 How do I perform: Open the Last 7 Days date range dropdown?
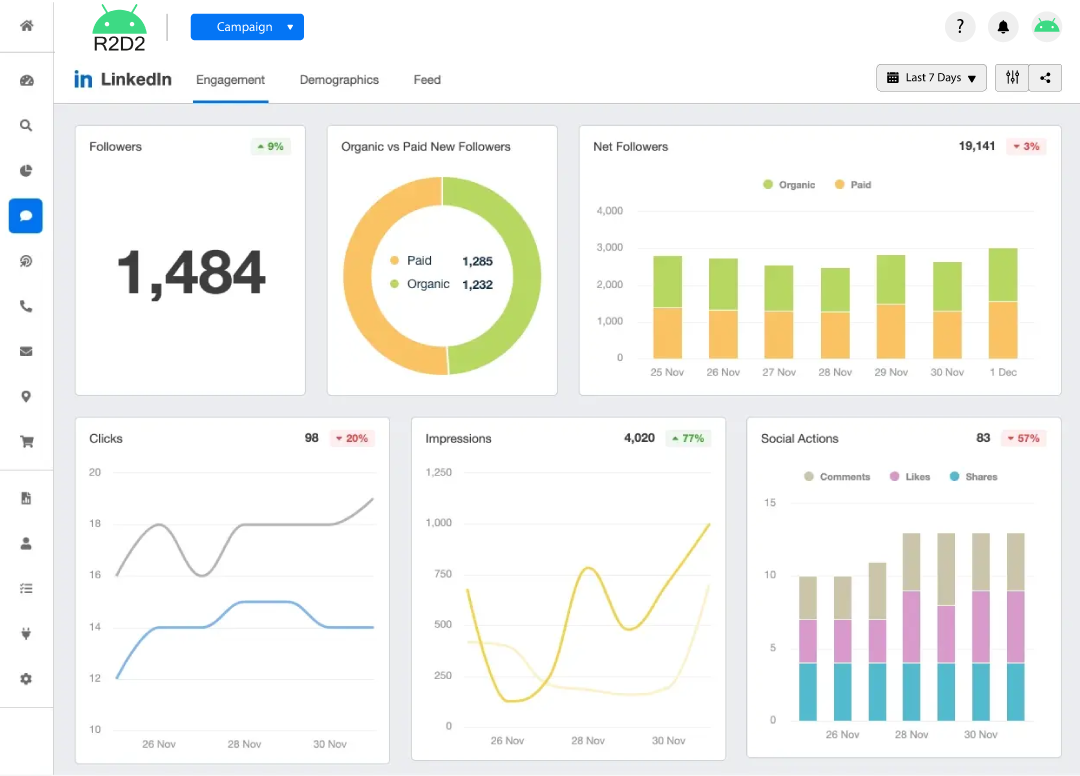(931, 78)
